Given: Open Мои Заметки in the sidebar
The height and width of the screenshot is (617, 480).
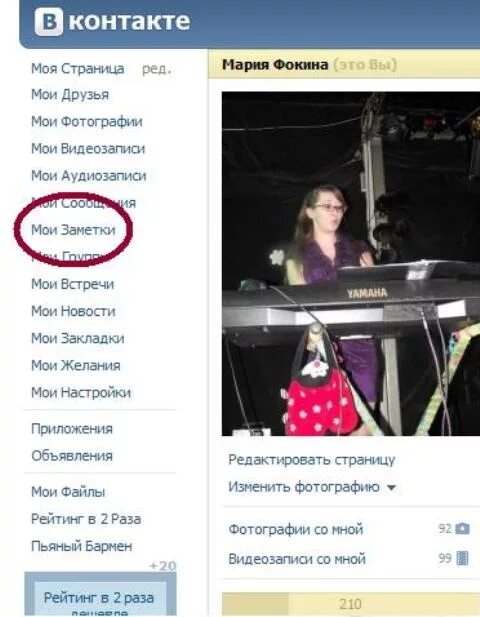Looking at the screenshot, I should pos(73,230).
